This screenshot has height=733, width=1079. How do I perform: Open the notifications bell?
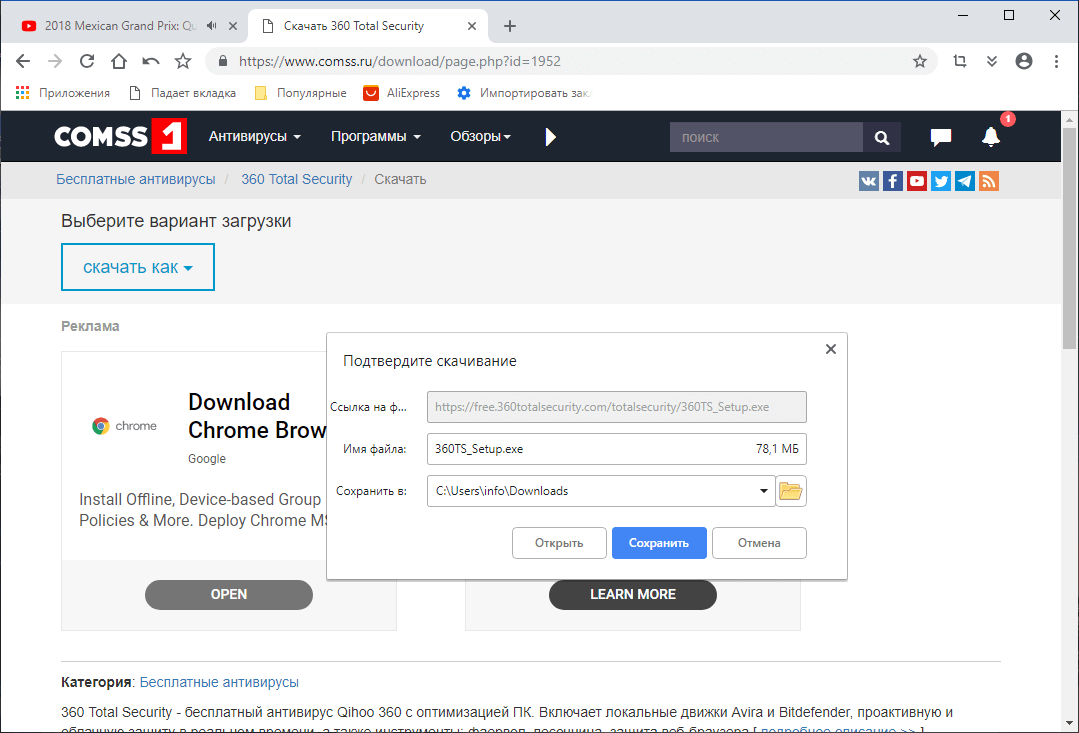click(x=991, y=136)
